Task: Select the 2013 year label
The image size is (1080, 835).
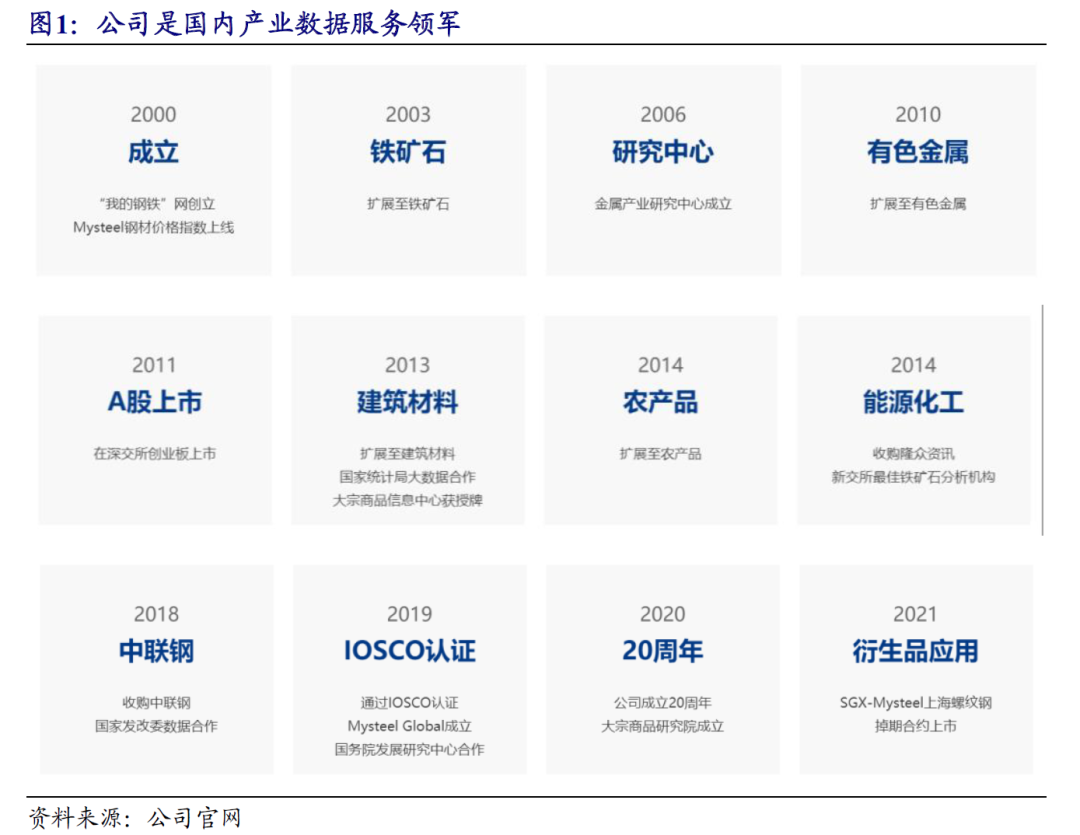Action: (407, 365)
